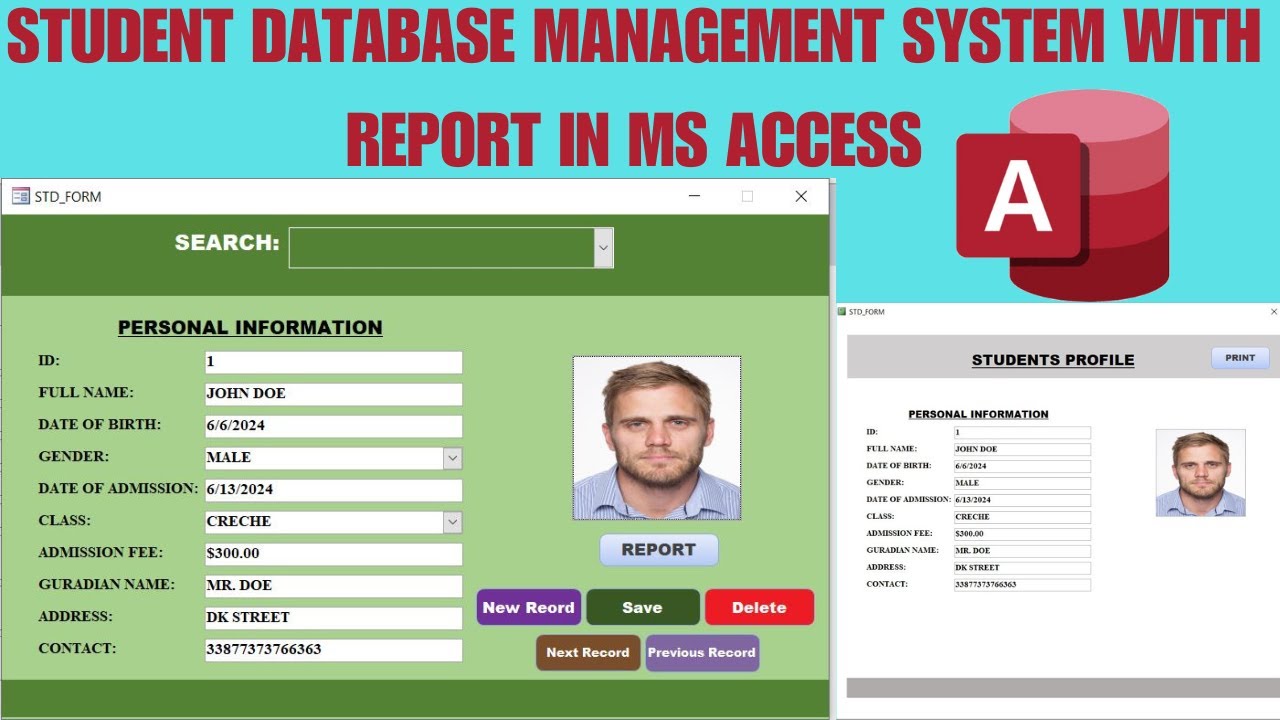Image resolution: width=1280 pixels, height=720 pixels.
Task: Click ADDRESS field in Students Profile report
Action: click(1022, 568)
